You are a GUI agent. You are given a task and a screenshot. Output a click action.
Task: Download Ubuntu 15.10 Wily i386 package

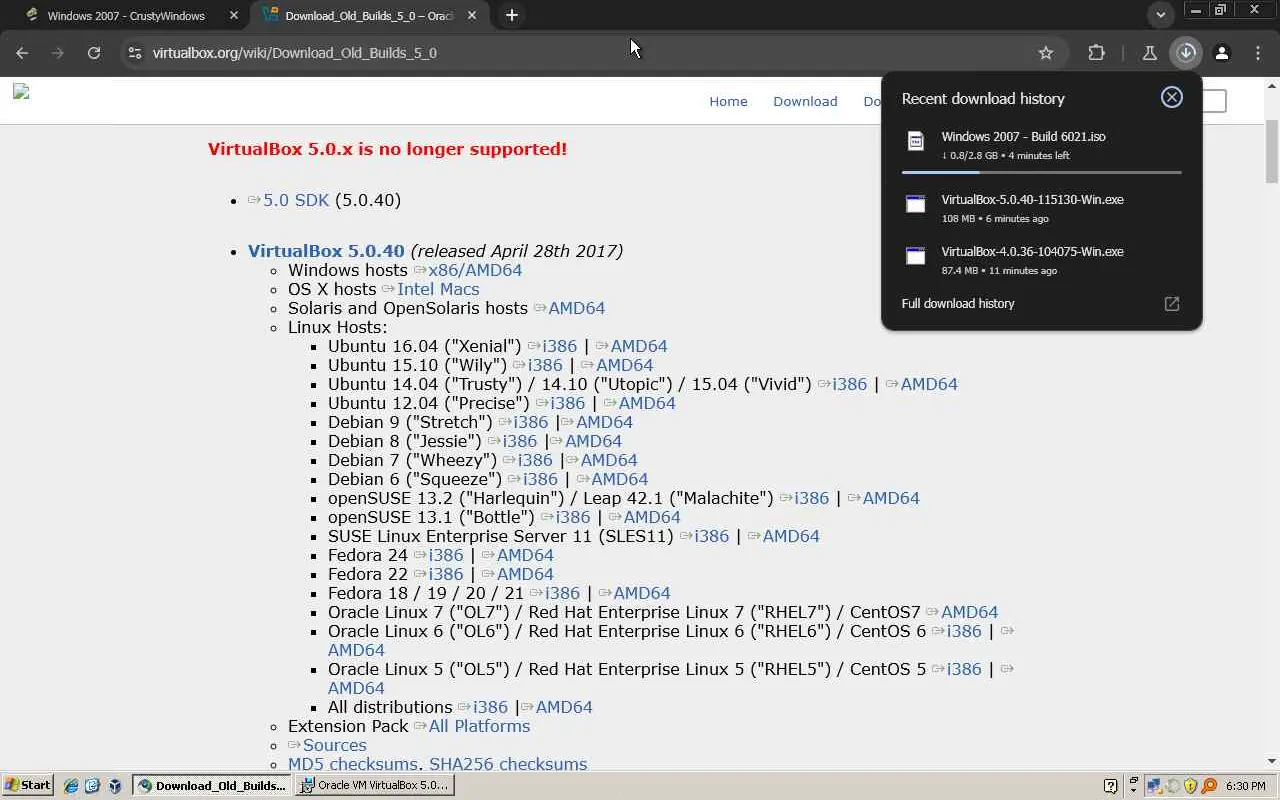pyautogui.click(x=545, y=365)
